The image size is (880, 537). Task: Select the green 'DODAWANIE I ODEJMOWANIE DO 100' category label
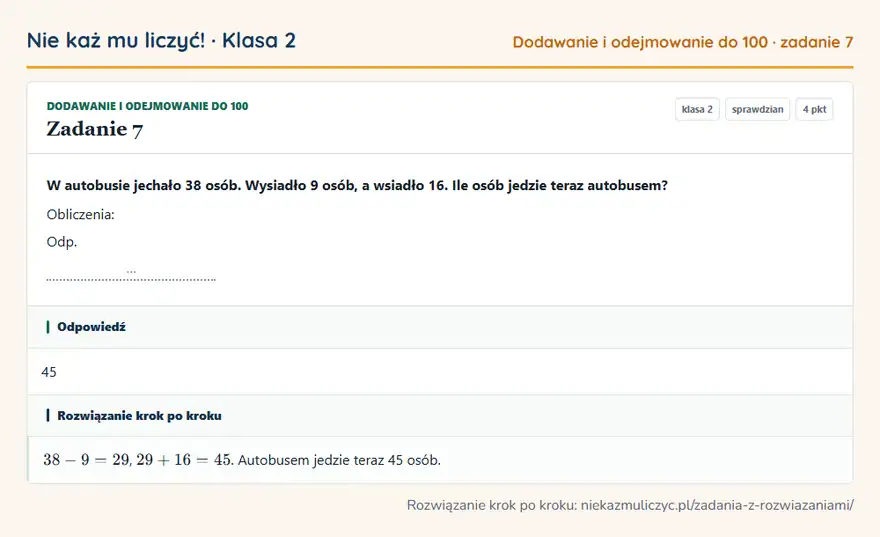point(147,106)
